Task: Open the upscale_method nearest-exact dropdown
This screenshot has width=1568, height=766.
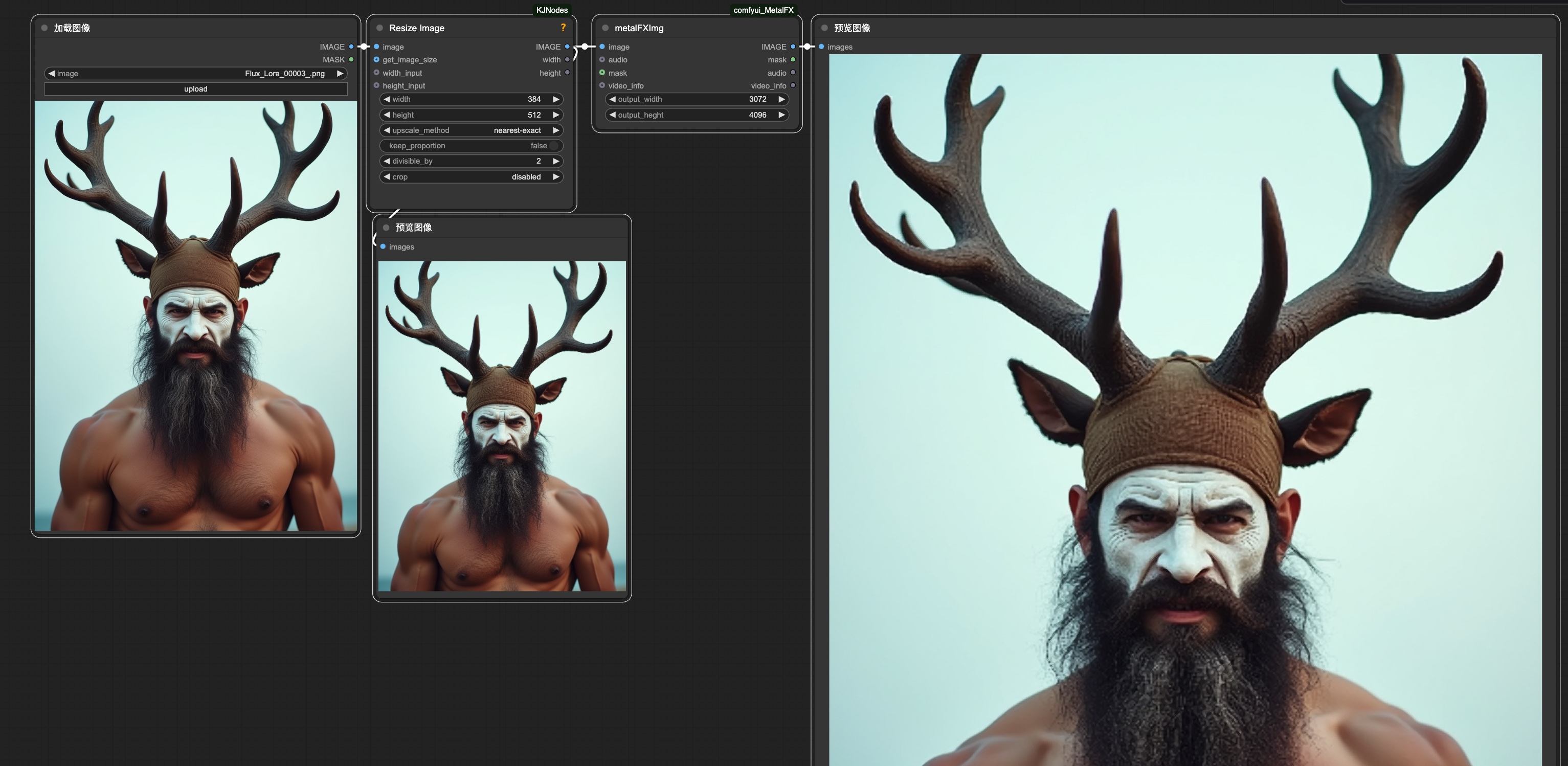Action: [471, 130]
